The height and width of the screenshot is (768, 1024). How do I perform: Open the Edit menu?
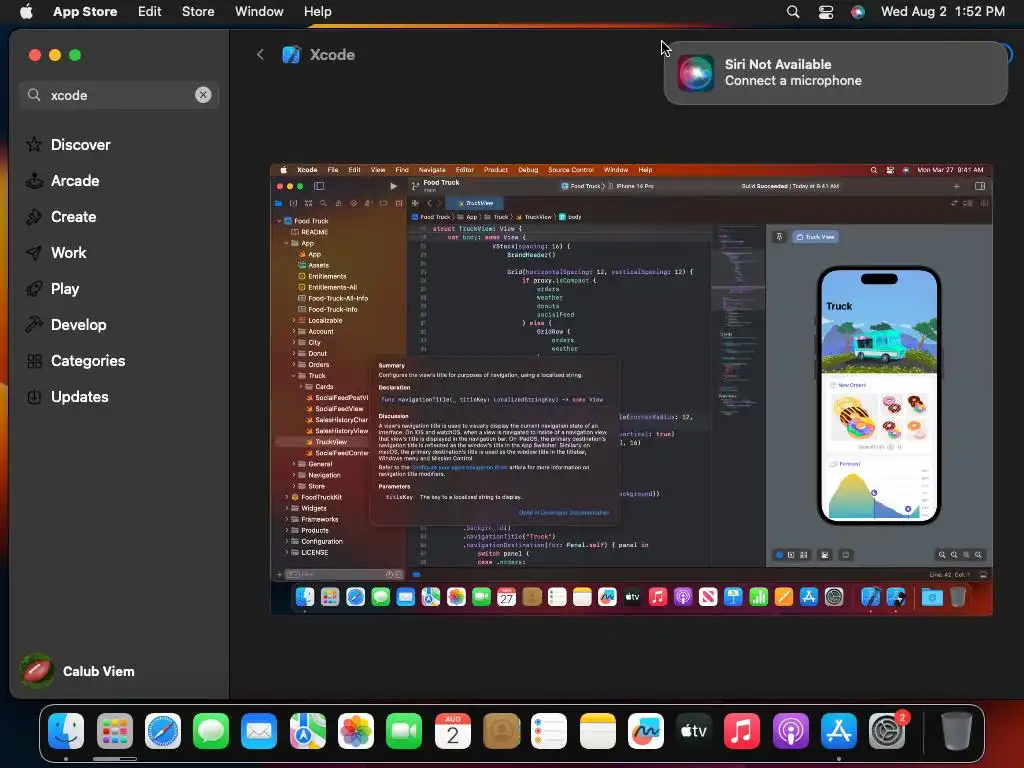pos(150,11)
